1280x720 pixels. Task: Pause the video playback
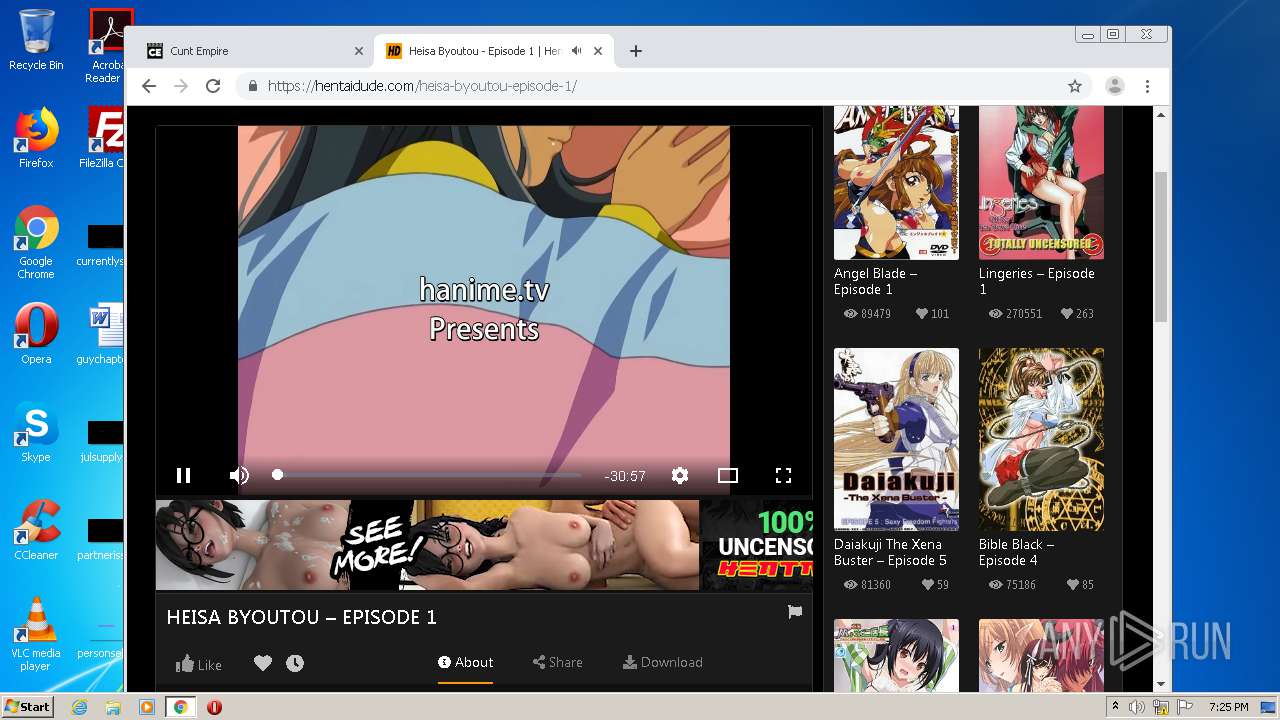click(x=183, y=476)
